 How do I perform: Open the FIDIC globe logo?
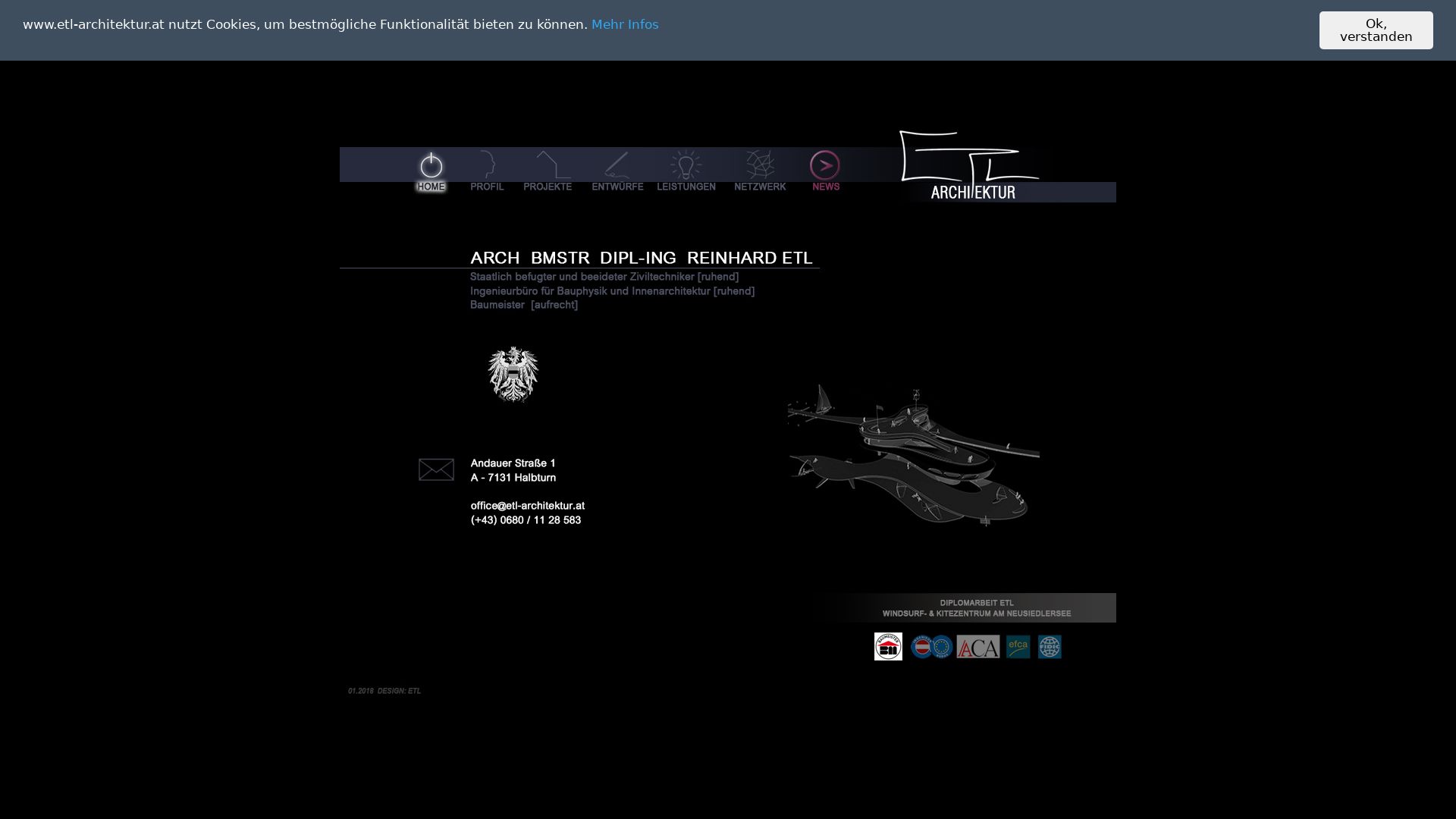(1050, 647)
